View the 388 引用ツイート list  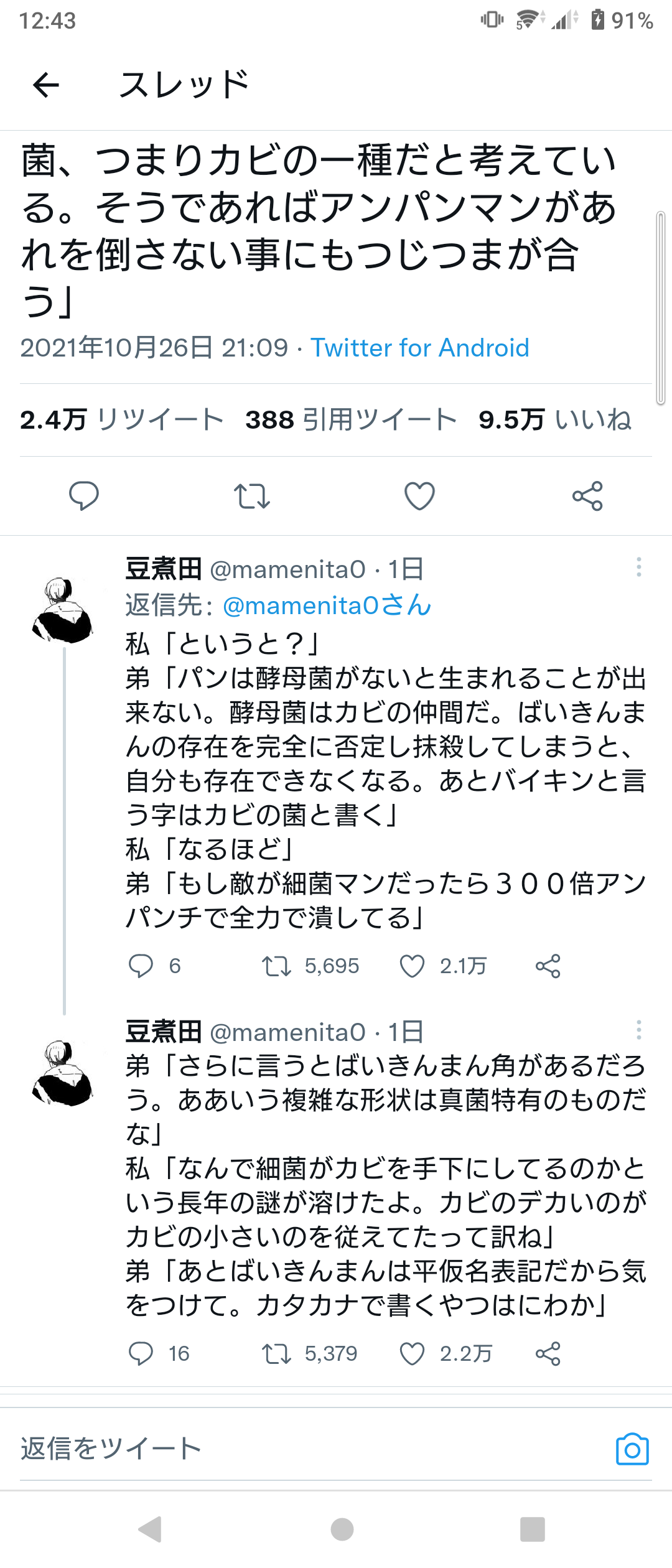point(351,420)
